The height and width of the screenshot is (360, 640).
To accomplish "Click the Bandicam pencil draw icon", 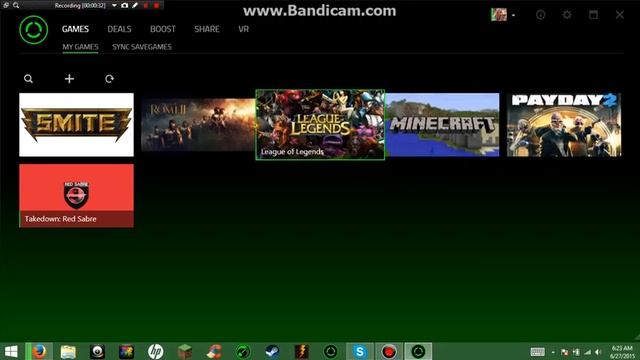I will click(x=135, y=5).
